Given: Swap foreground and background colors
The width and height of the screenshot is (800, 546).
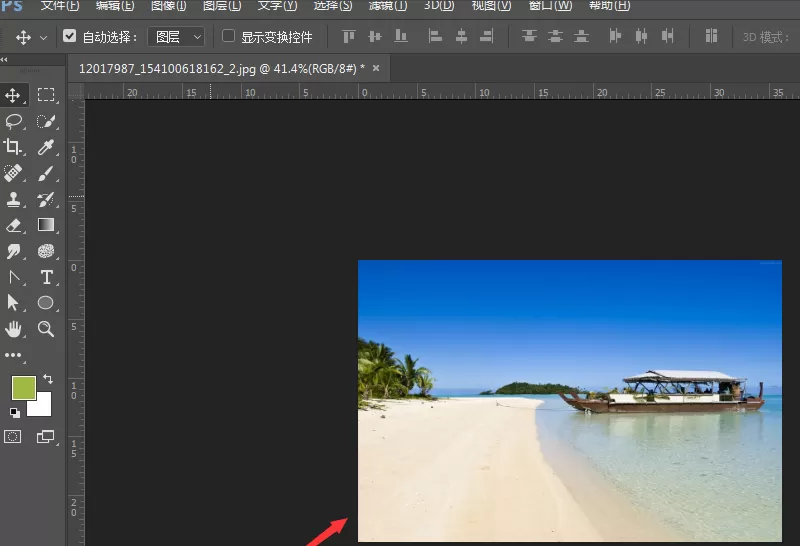Looking at the screenshot, I should point(48,379).
